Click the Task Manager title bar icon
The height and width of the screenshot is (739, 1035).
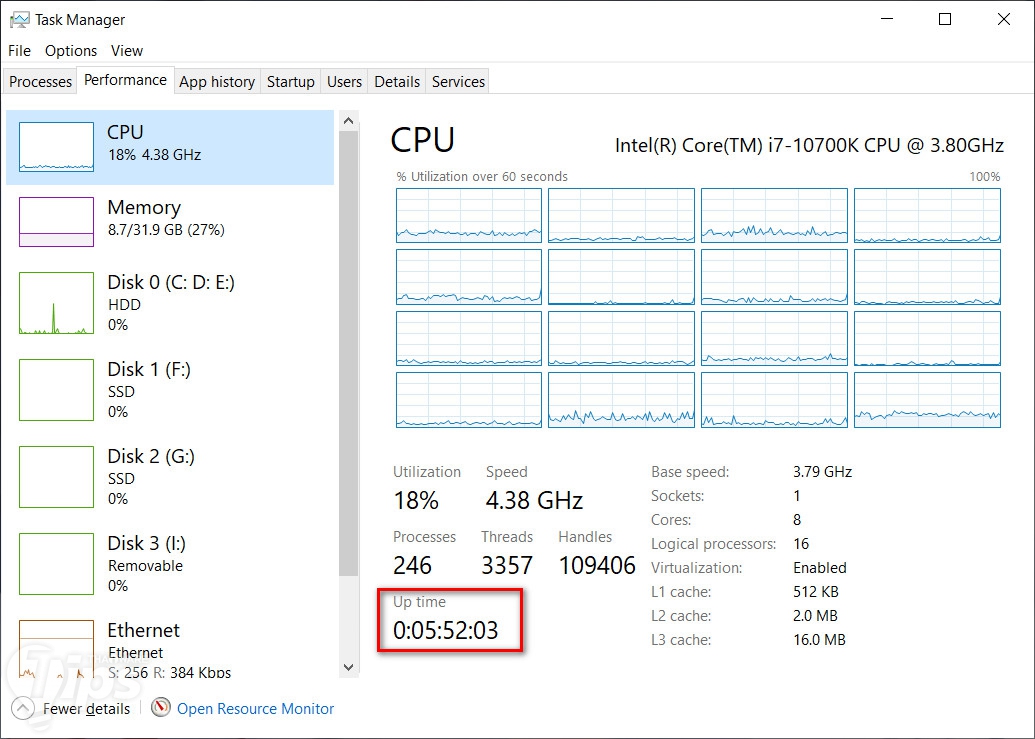pyautogui.click(x=20, y=19)
